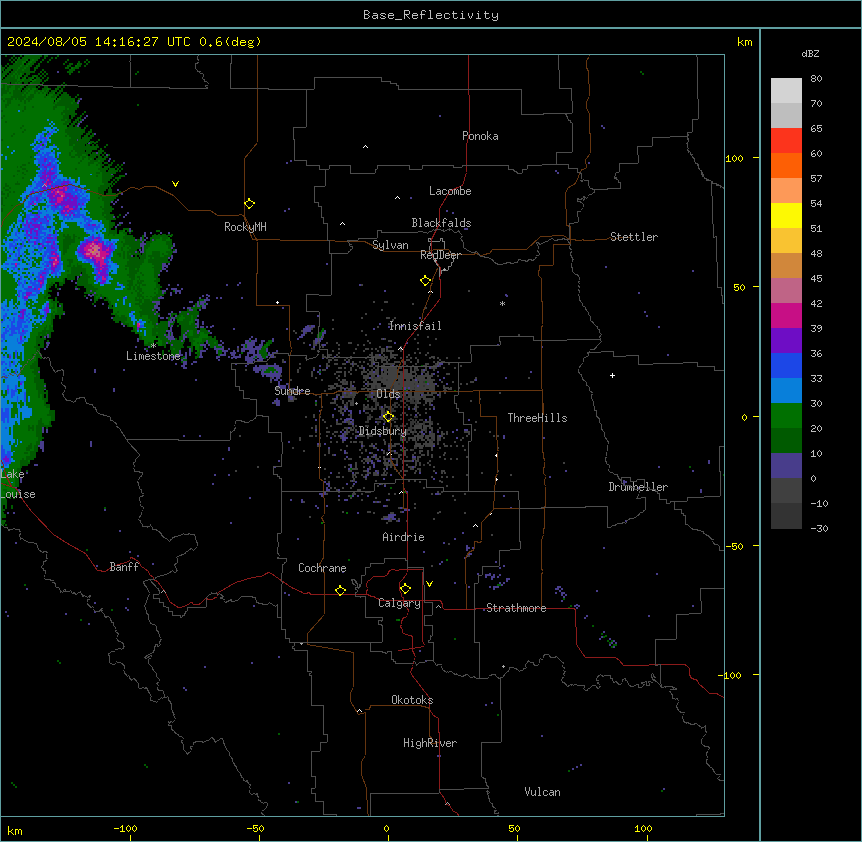Click the Blackfalds city label
The width and height of the screenshot is (862, 842).
[x=441, y=223]
